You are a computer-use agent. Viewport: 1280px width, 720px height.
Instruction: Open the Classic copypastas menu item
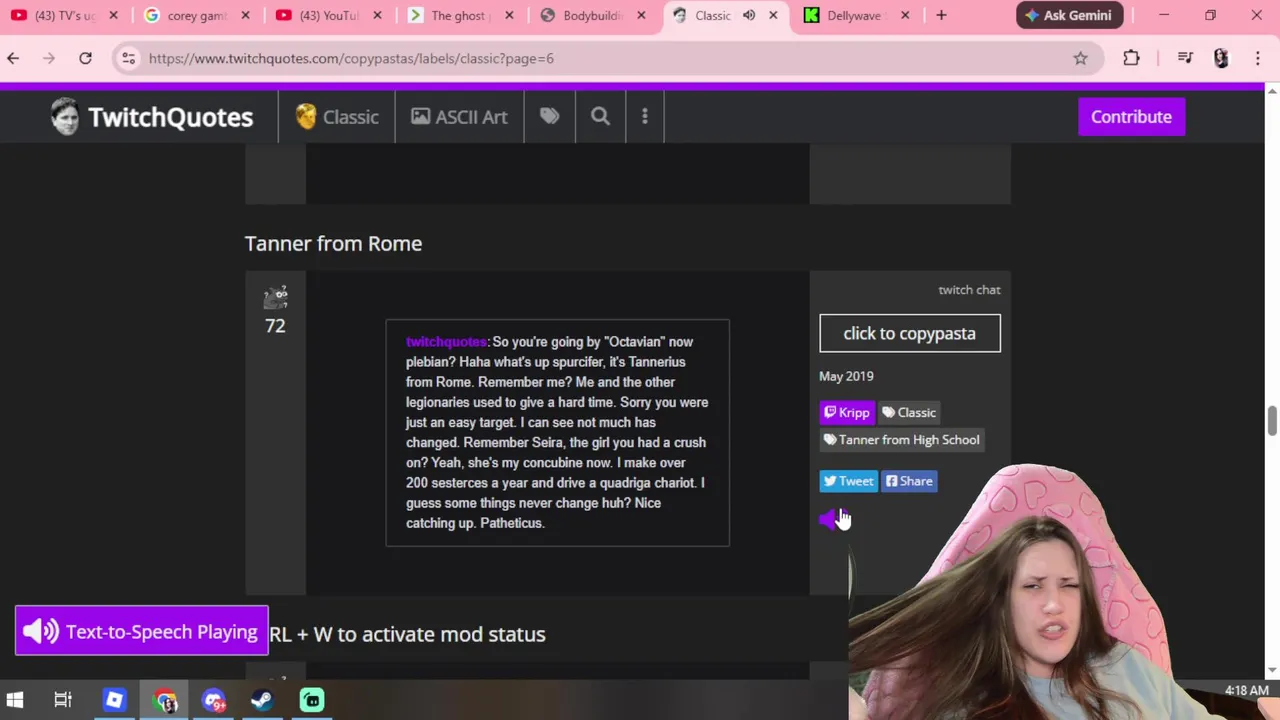click(x=337, y=117)
